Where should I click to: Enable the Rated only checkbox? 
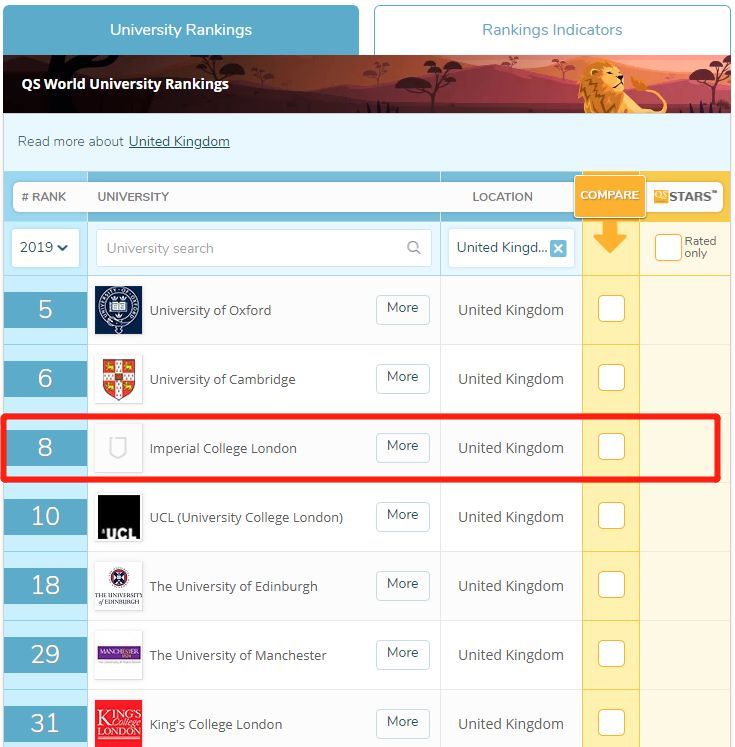tap(668, 247)
